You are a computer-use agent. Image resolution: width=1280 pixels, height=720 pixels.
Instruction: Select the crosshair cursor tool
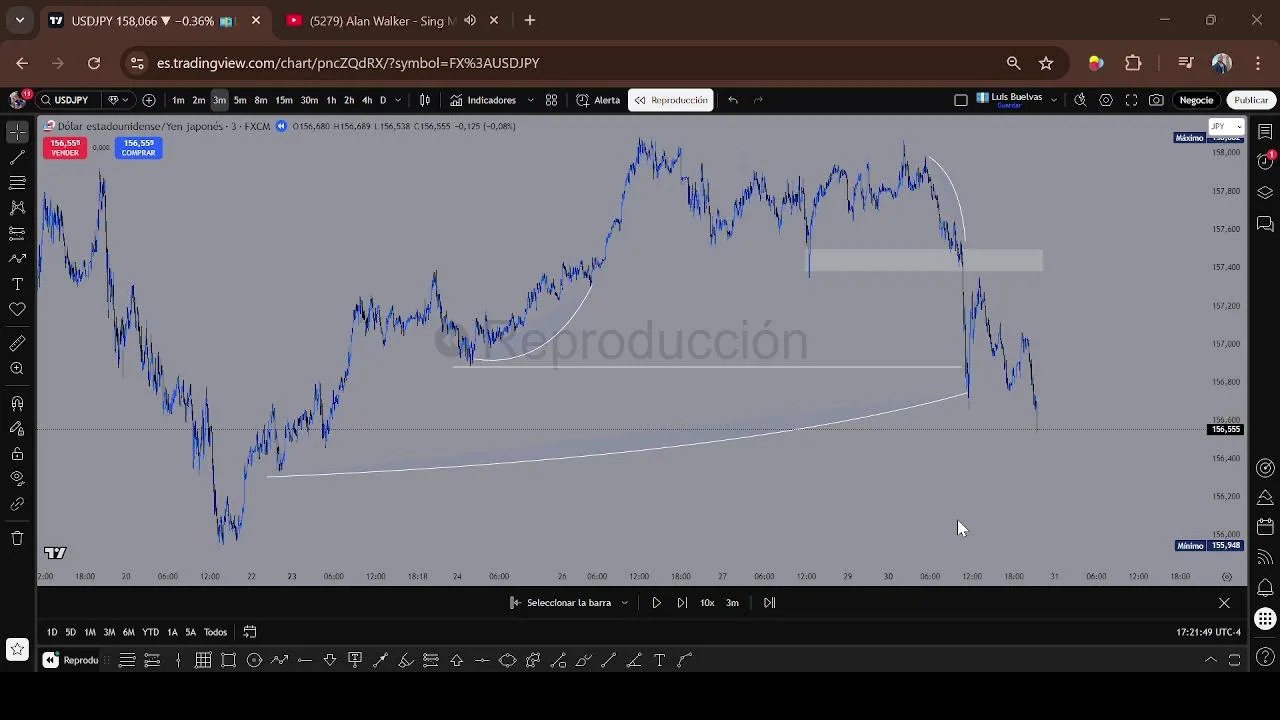pos(17,132)
